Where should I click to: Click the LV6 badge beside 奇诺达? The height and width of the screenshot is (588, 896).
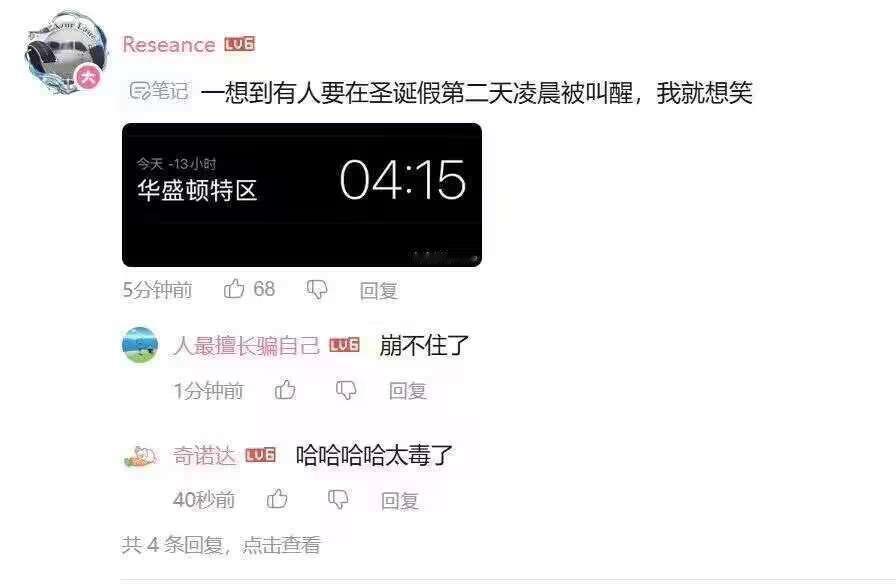(261, 455)
